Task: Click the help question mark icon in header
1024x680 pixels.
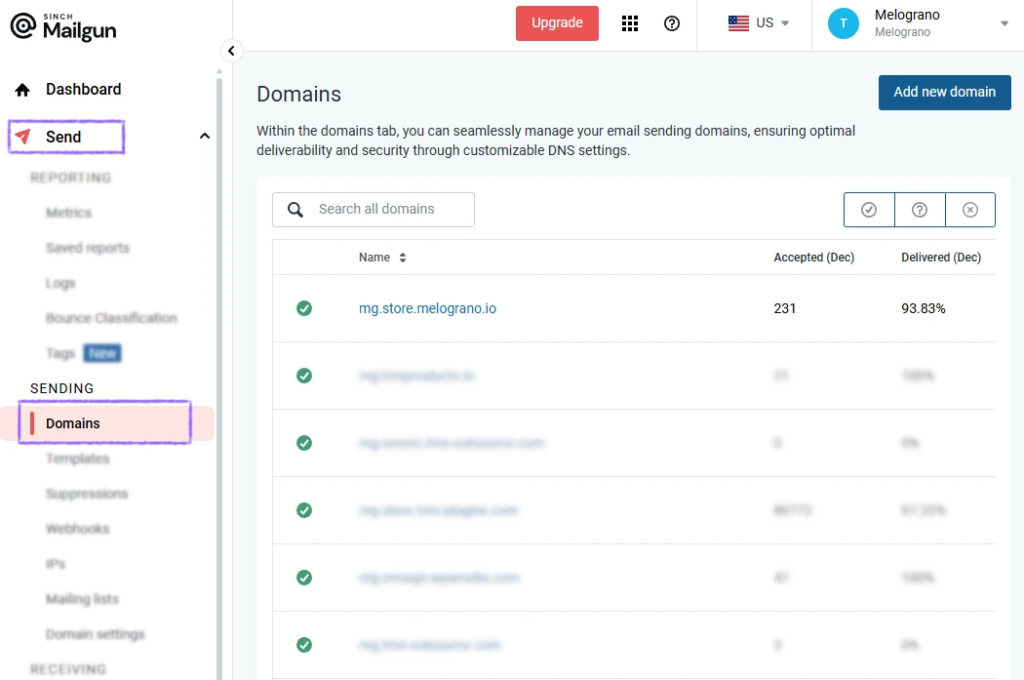Action: [x=672, y=23]
